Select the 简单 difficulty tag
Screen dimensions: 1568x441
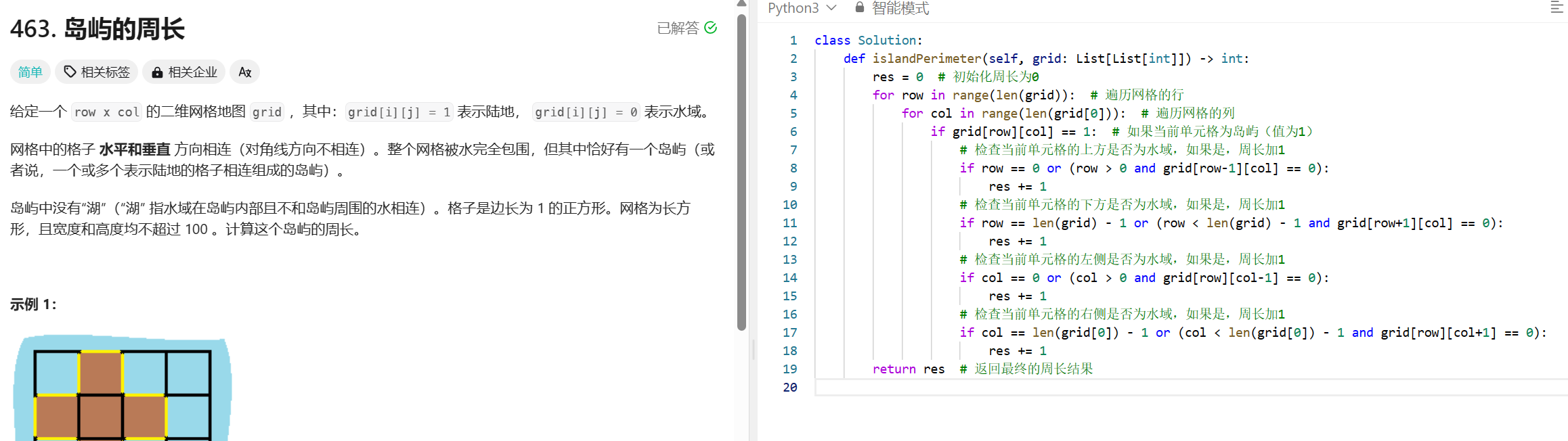(30, 72)
